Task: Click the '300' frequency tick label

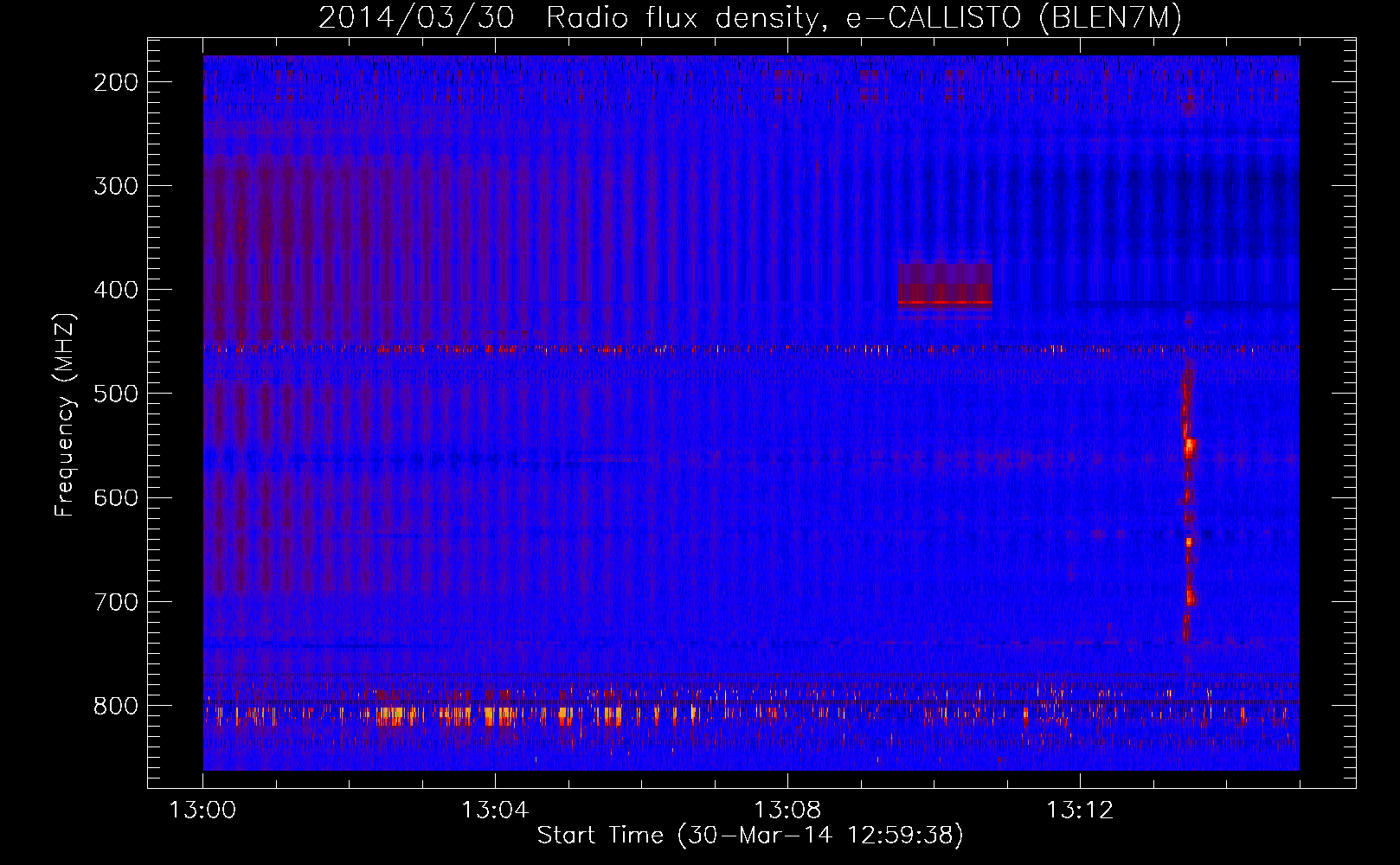Action: click(116, 186)
